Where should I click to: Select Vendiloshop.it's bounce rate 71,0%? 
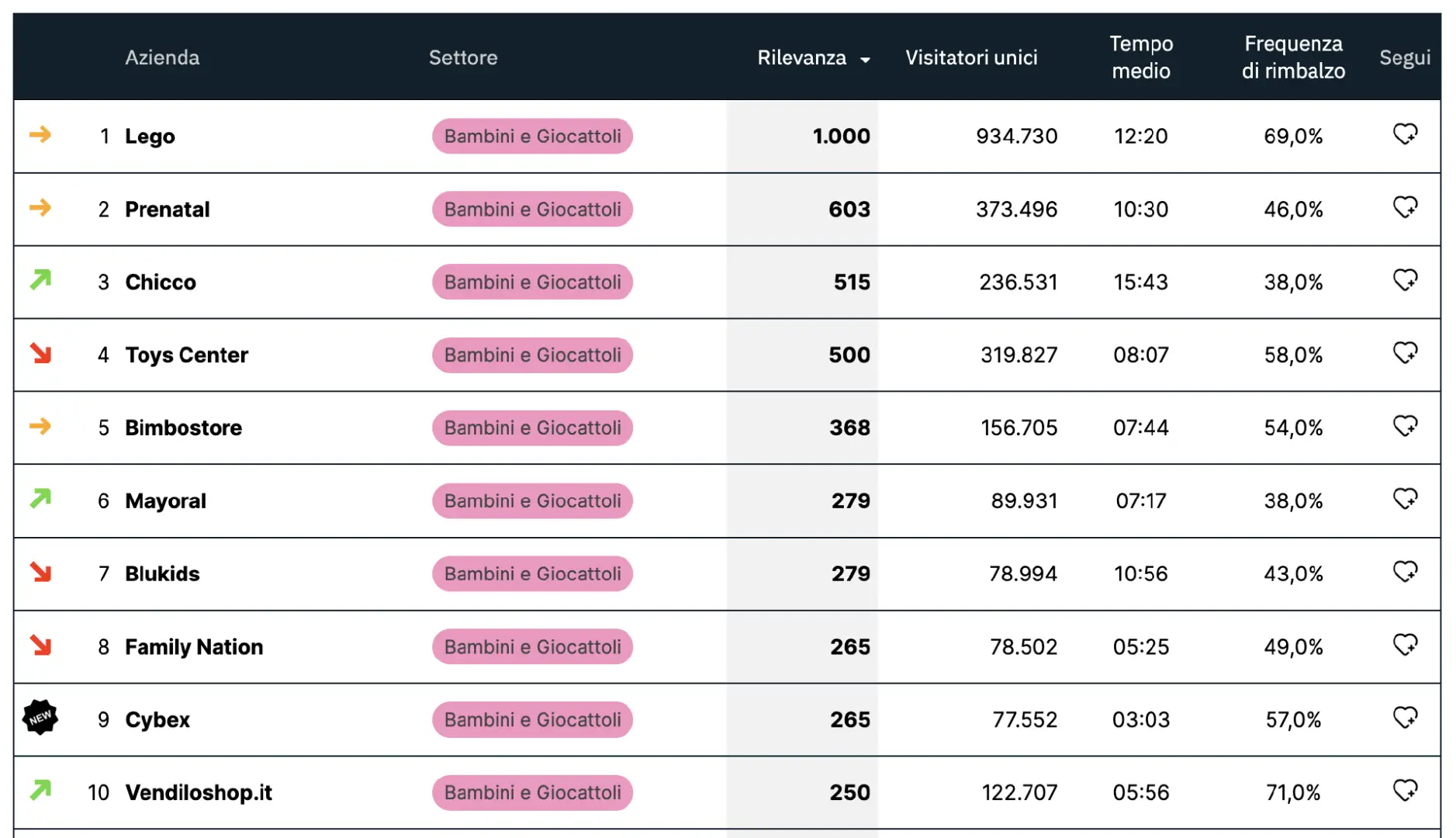coord(1293,793)
